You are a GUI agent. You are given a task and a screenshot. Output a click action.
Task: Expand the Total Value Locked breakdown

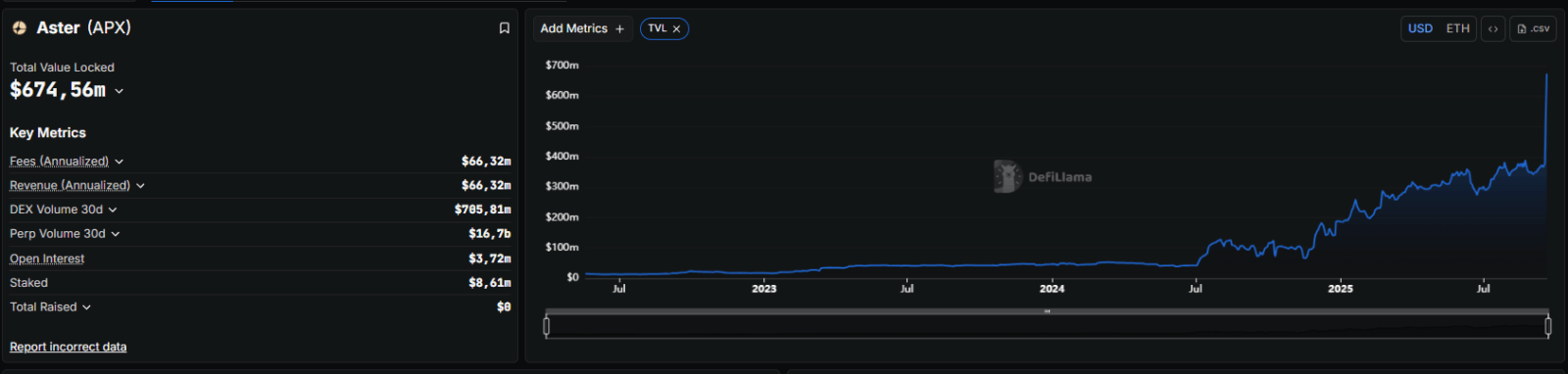pyautogui.click(x=120, y=91)
